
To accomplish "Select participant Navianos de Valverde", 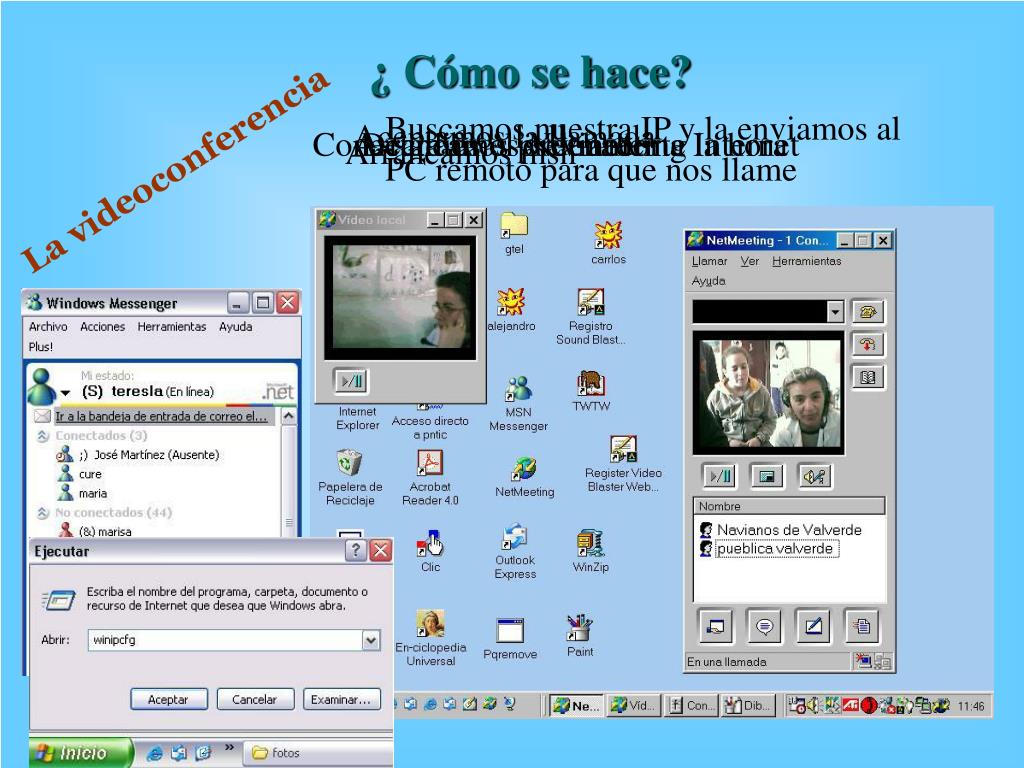I will pos(781,530).
